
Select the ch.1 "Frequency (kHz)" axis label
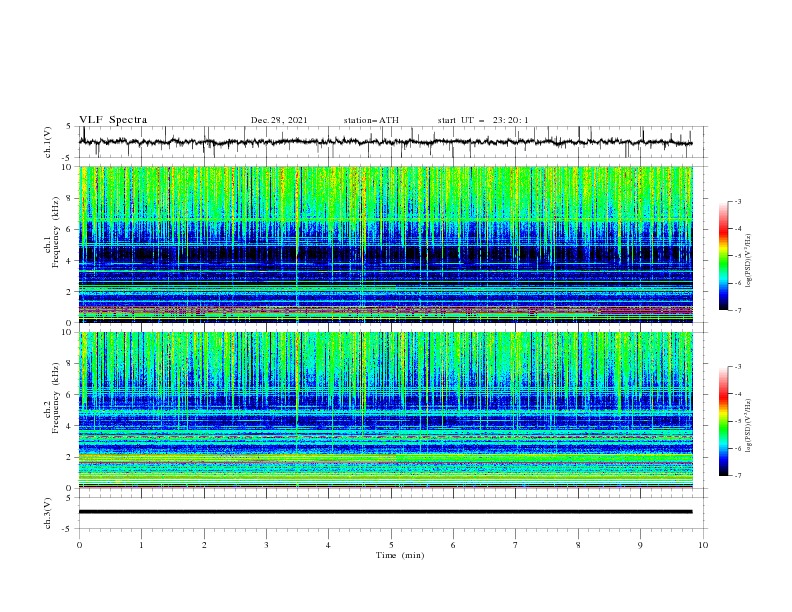pyautogui.click(x=55, y=233)
